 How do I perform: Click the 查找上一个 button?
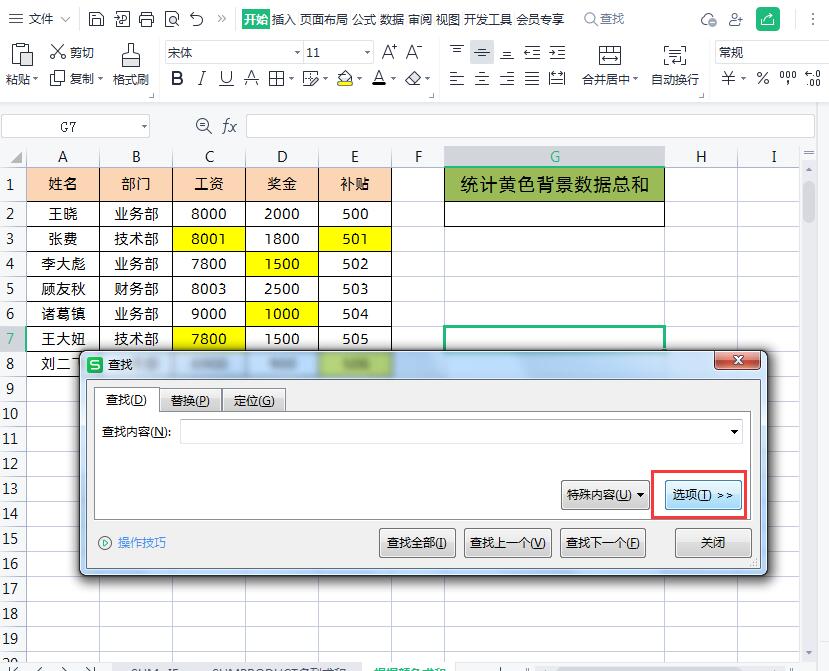tap(508, 543)
